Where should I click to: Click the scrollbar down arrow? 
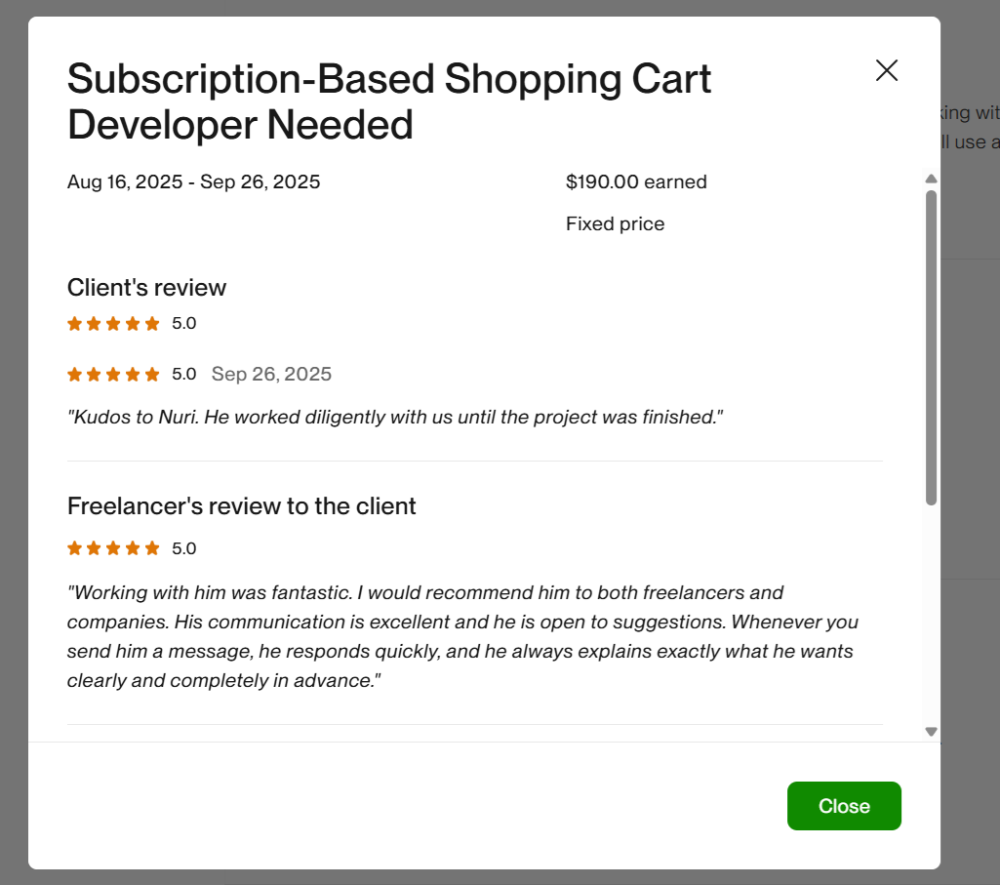931,732
